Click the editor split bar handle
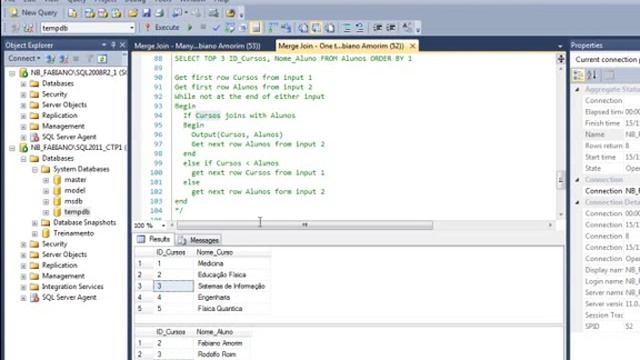This screenshot has width=640, height=360. pyautogui.click(x=561, y=59)
